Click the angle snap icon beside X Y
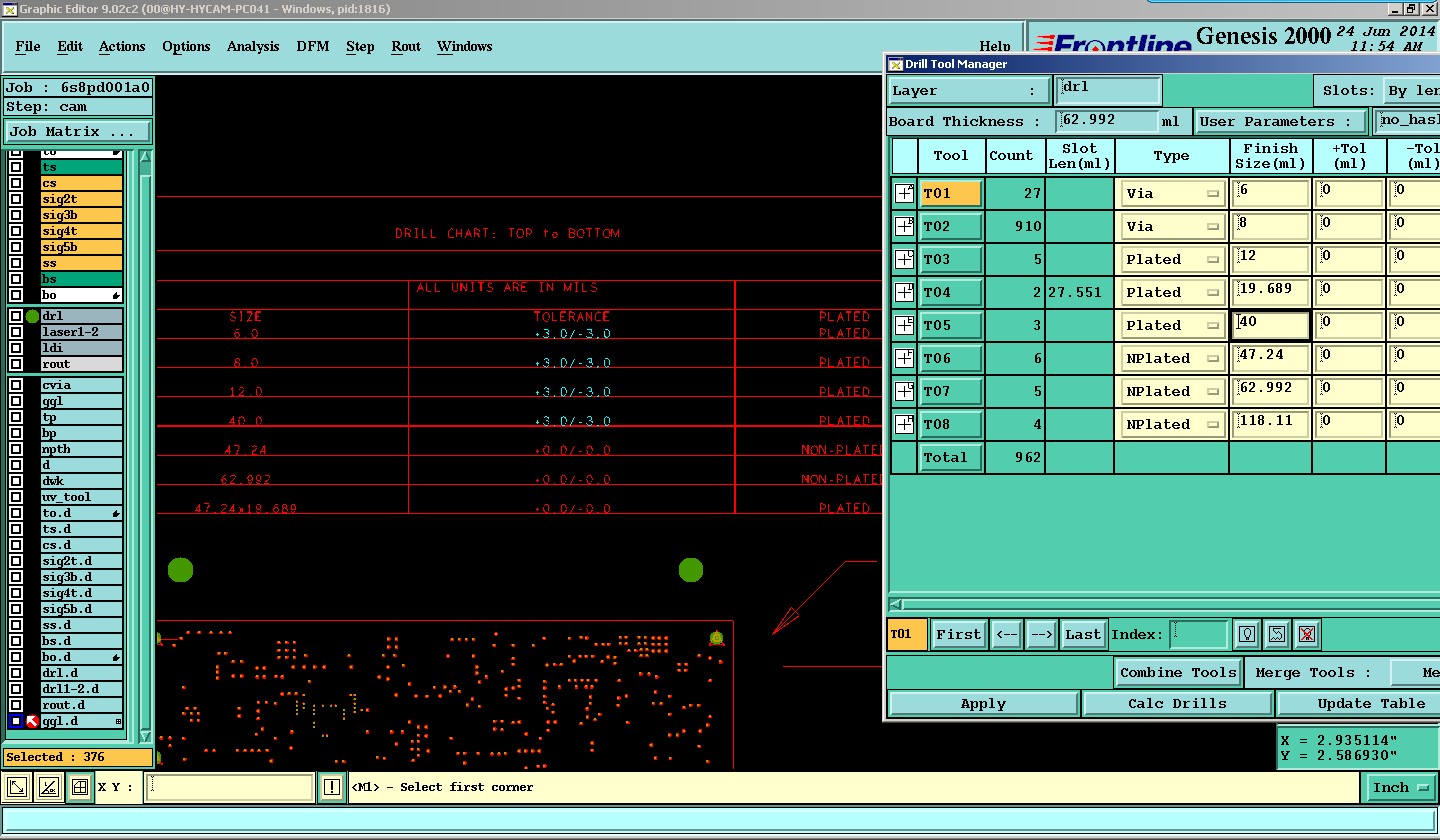Image resolution: width=1440 pixels, height=840 pixels. coord(48,788)
